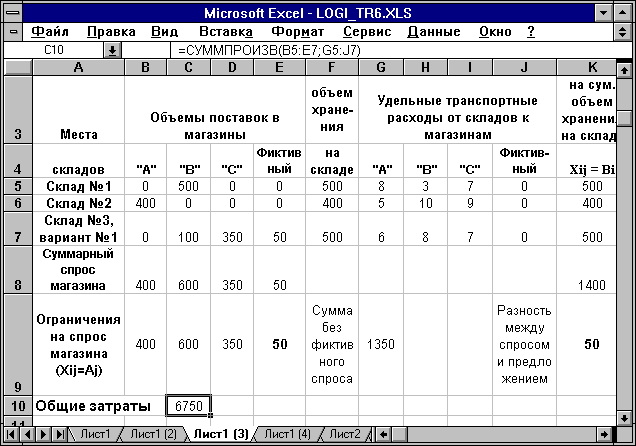Open the Формат menu
636x446 pixels.
point(297,32)
